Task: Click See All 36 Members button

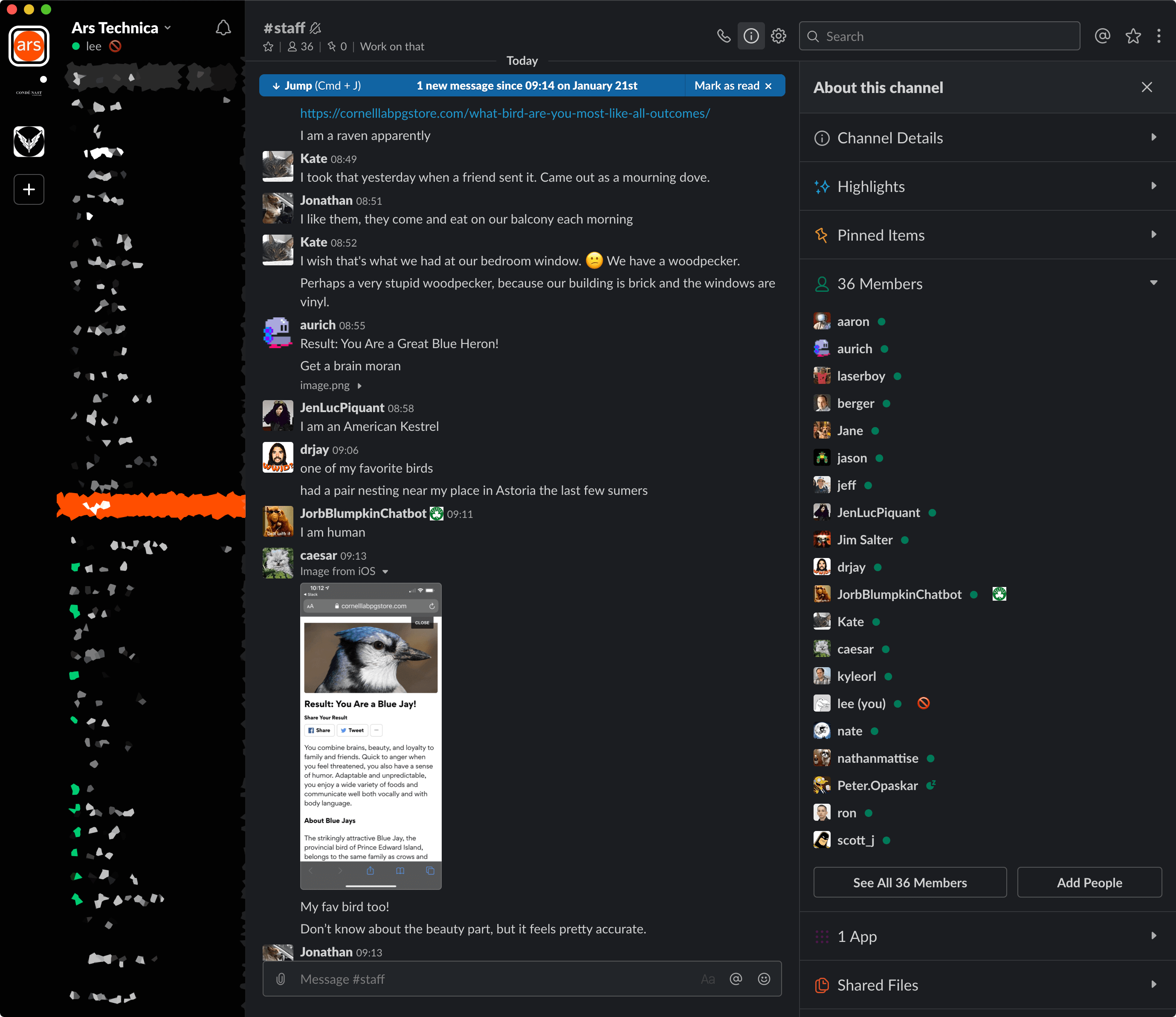Action: tap(909, 883)
